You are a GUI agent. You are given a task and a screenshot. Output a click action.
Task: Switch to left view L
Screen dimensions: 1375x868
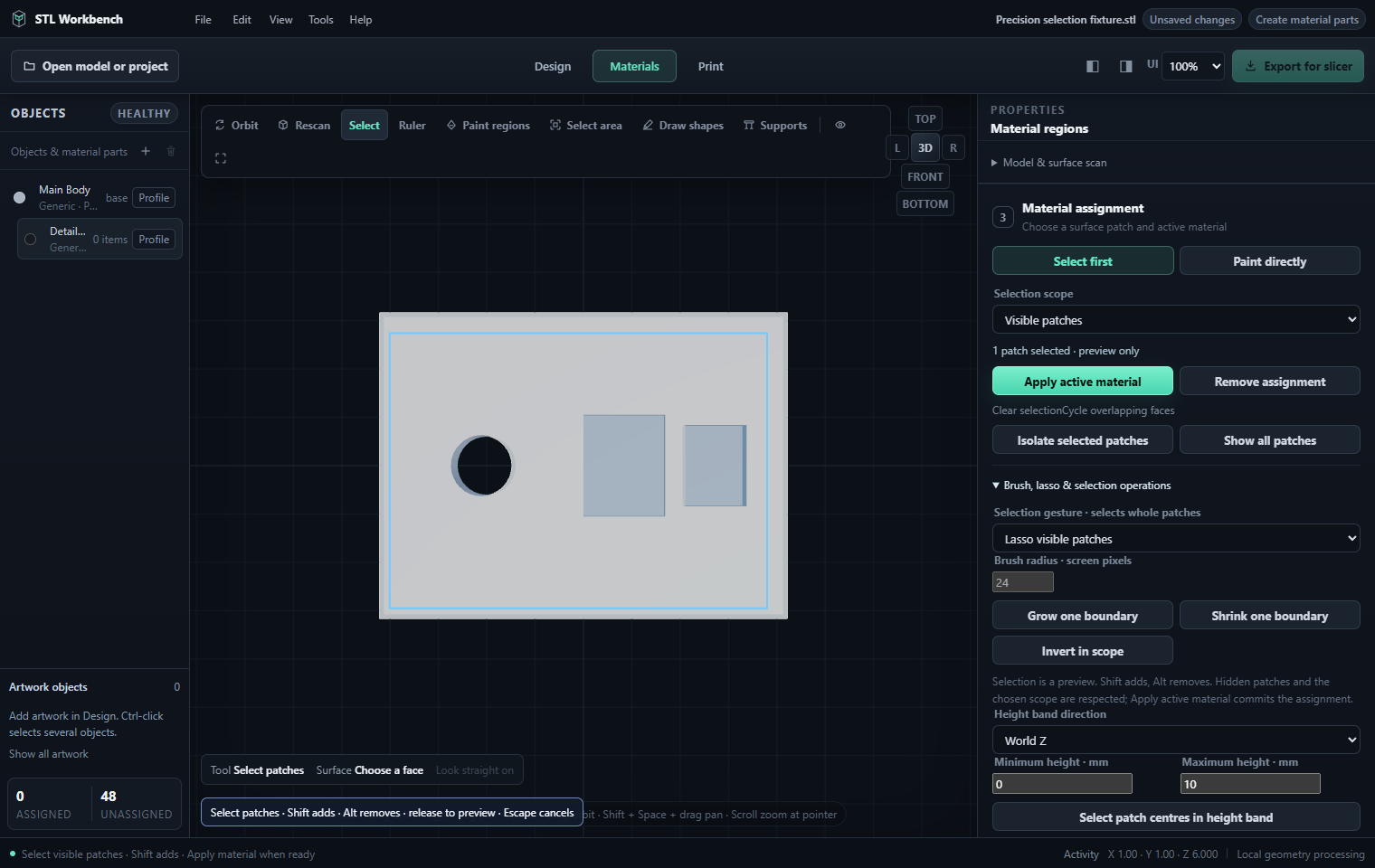[897, 147]
